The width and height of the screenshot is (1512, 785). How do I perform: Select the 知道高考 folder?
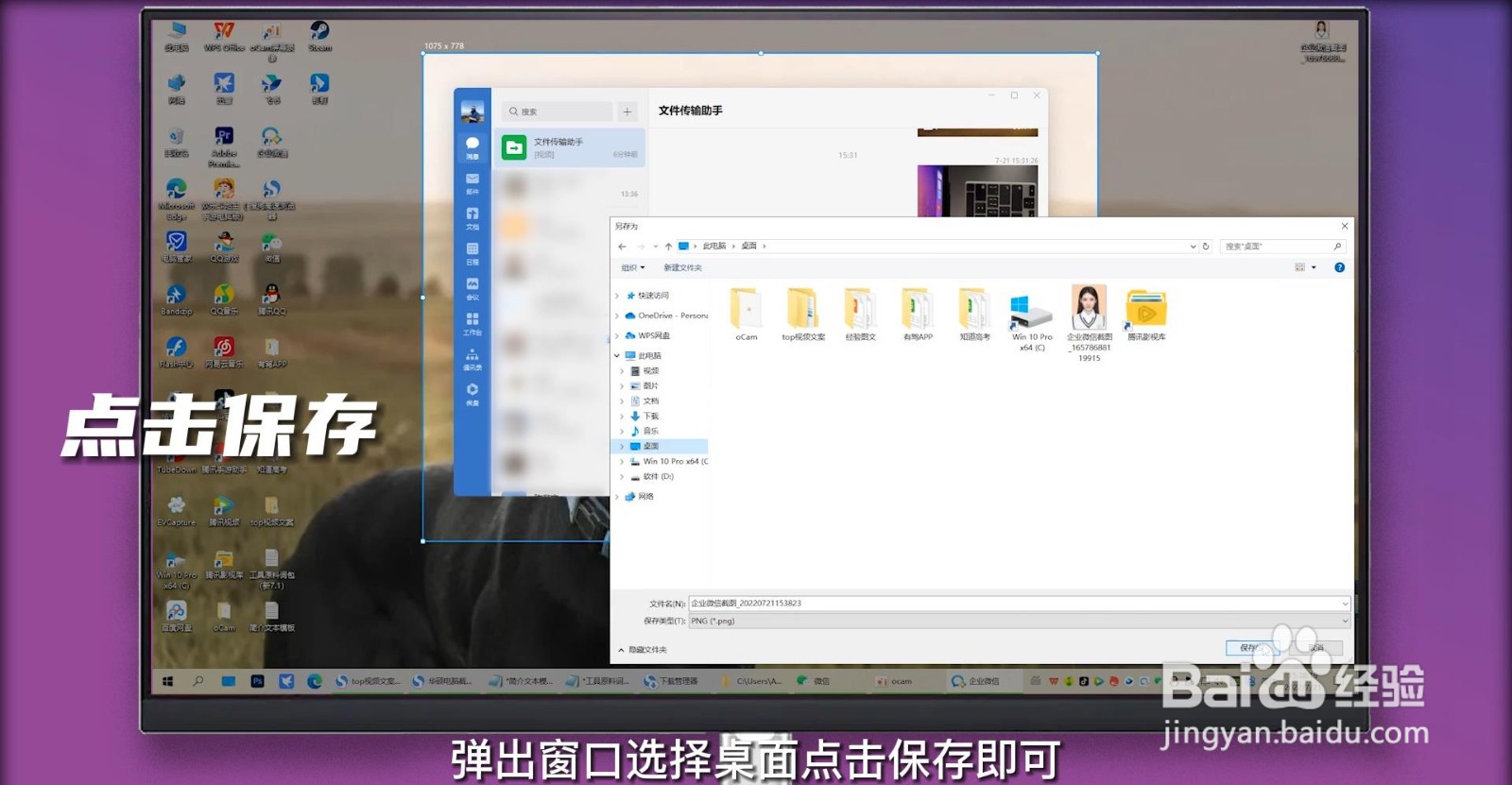[x=974, y=315]
